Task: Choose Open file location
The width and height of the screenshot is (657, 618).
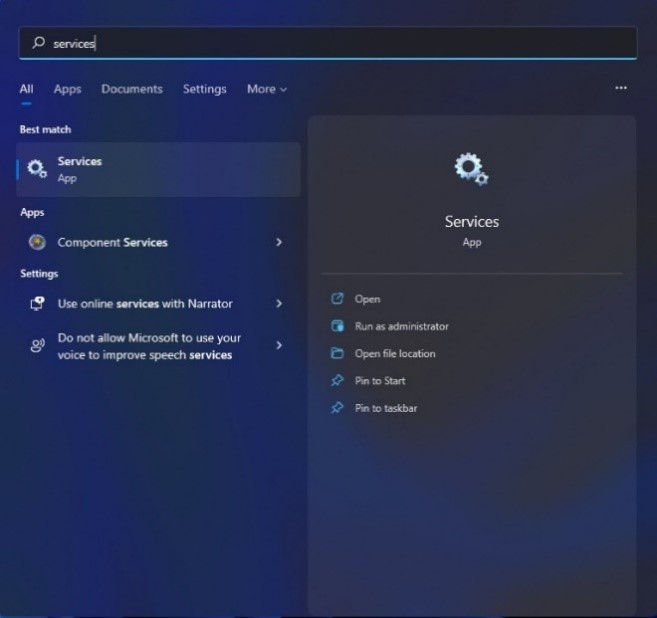Action: (395, 354)
